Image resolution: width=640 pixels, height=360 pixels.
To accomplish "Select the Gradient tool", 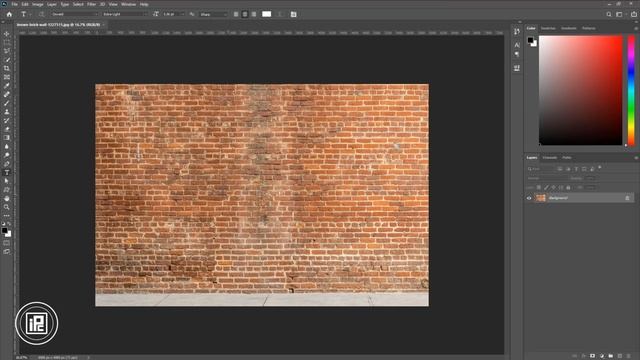I will coord(7,138).
